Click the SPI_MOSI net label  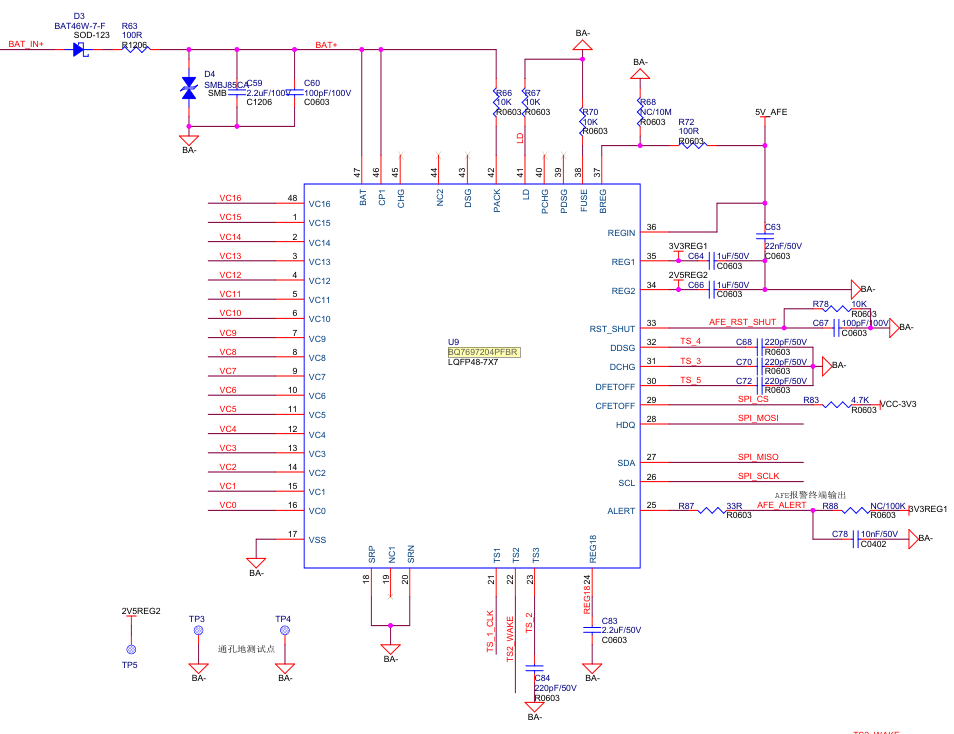point(758,418)
